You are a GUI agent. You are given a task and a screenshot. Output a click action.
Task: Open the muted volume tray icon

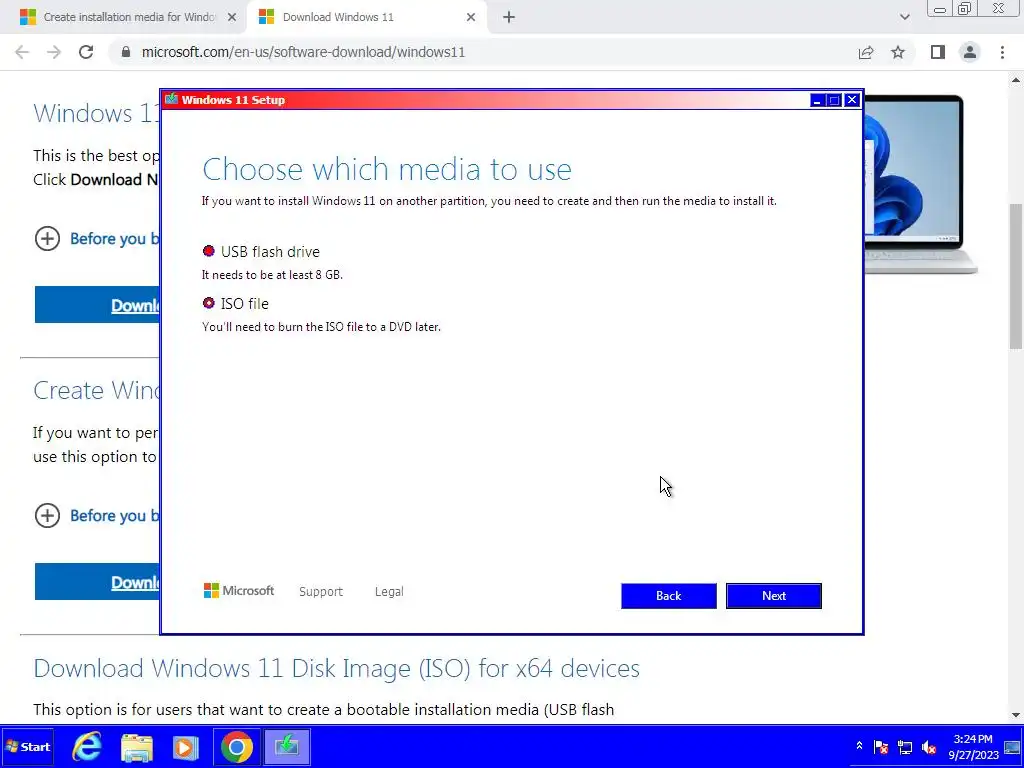tap(929, 747)
